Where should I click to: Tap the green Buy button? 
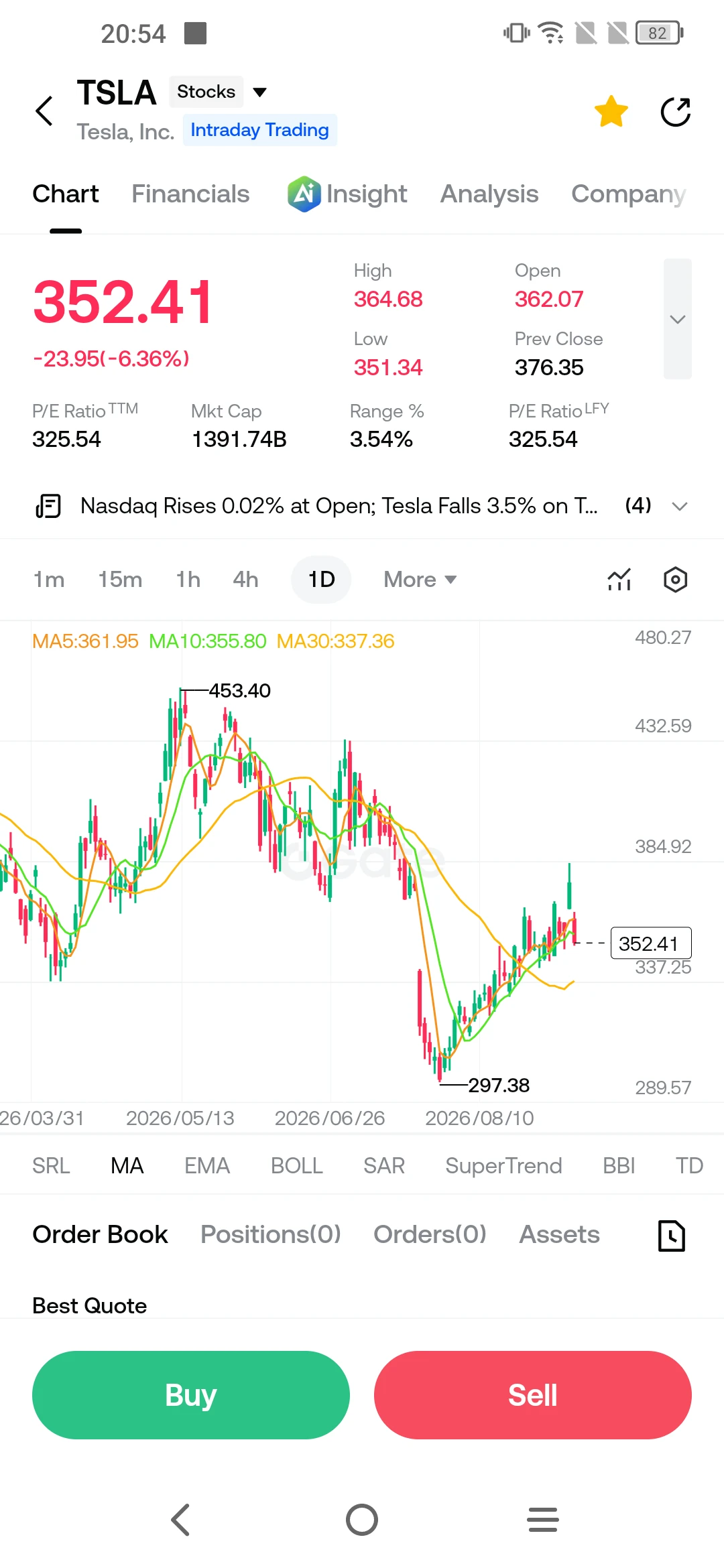point(191,1395)
